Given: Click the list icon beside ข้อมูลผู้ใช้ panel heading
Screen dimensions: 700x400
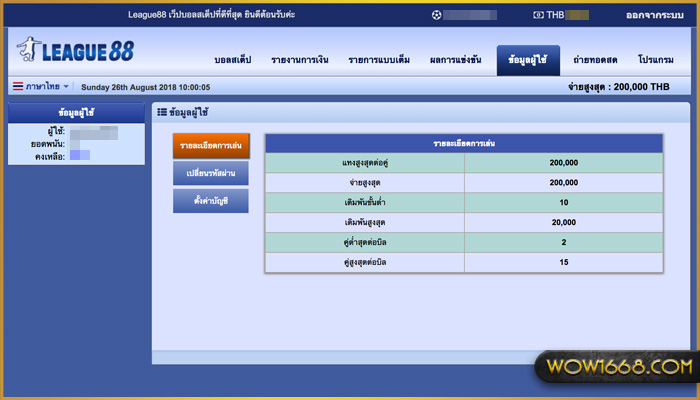Looking at the screenshot, I should (162, 113).
